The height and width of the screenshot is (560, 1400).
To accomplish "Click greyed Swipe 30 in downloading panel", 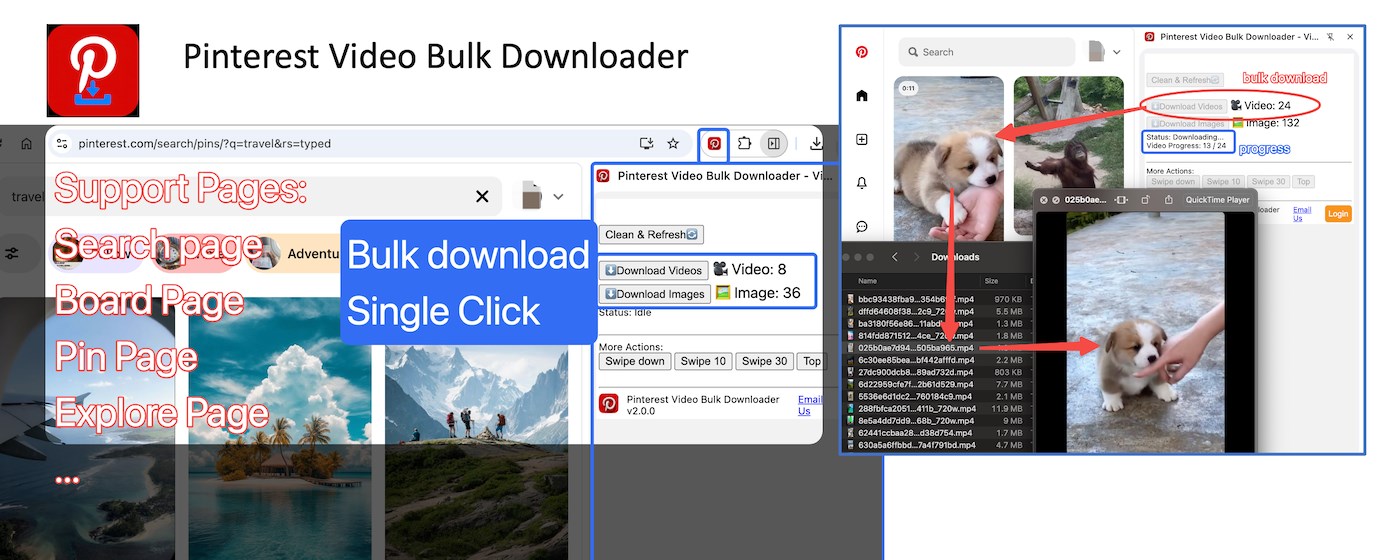I will [x=1268, y=182].
